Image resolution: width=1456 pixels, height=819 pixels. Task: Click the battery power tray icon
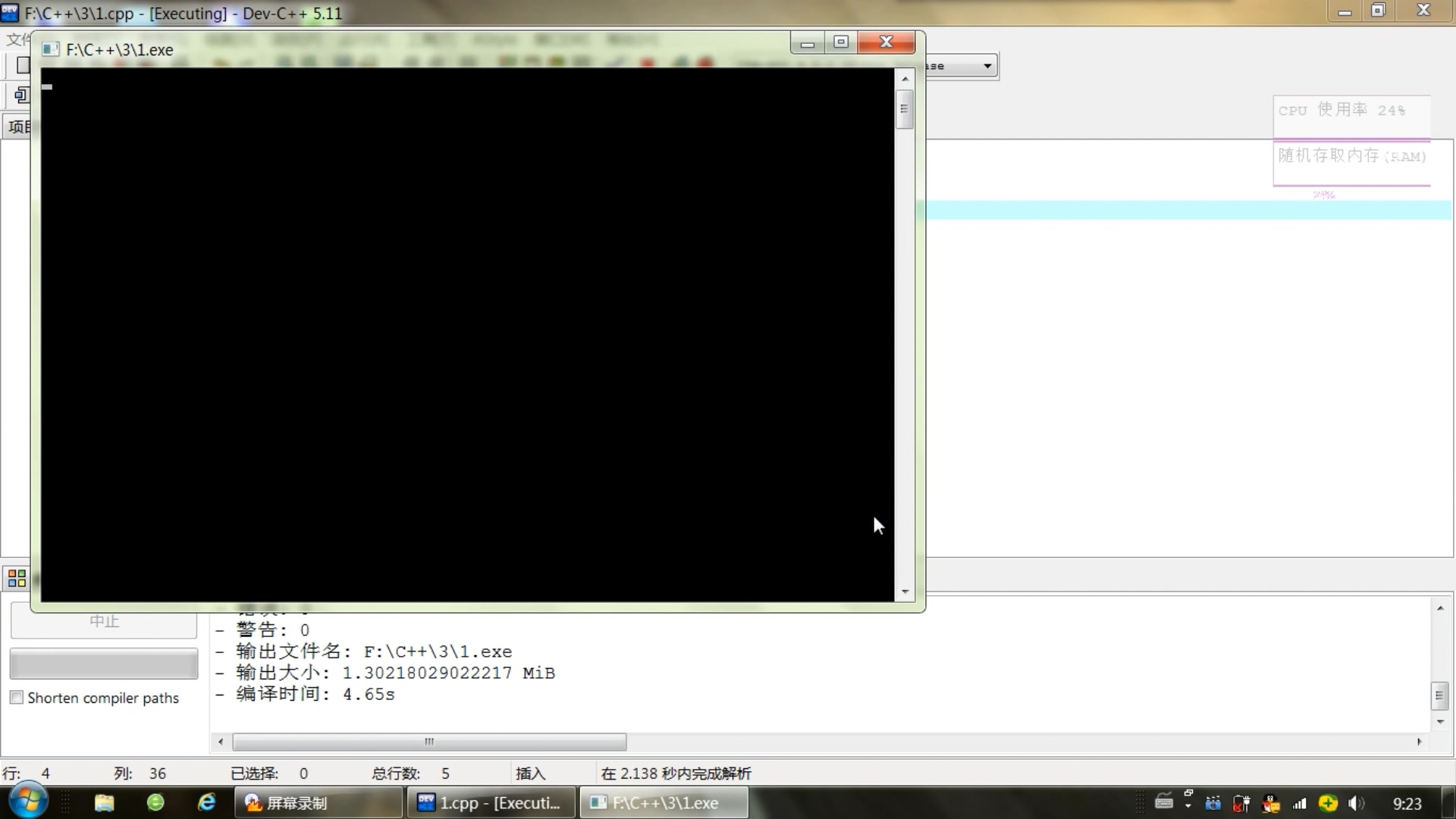tap(1241, 803)
